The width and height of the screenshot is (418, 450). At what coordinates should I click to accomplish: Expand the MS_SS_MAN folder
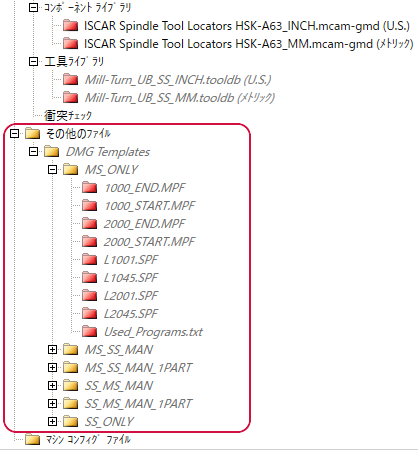52,350
